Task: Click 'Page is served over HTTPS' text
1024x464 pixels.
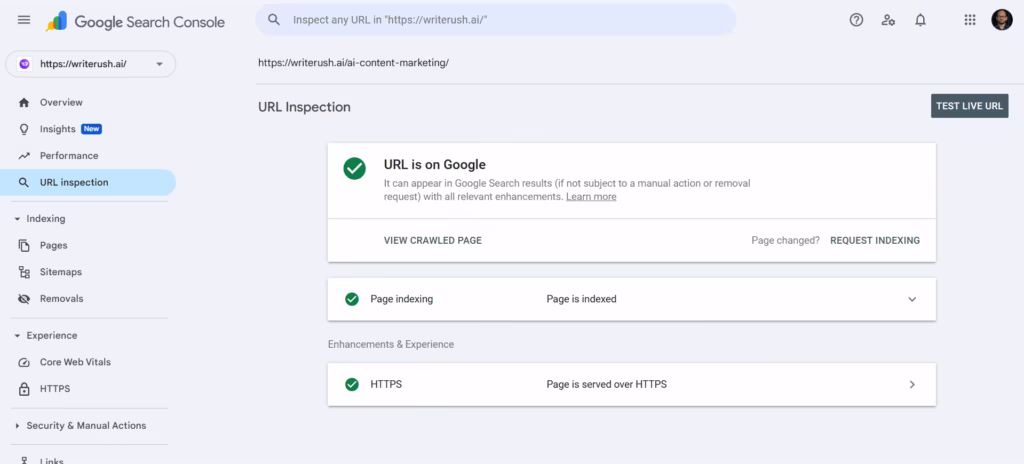Action: (607, 385)
